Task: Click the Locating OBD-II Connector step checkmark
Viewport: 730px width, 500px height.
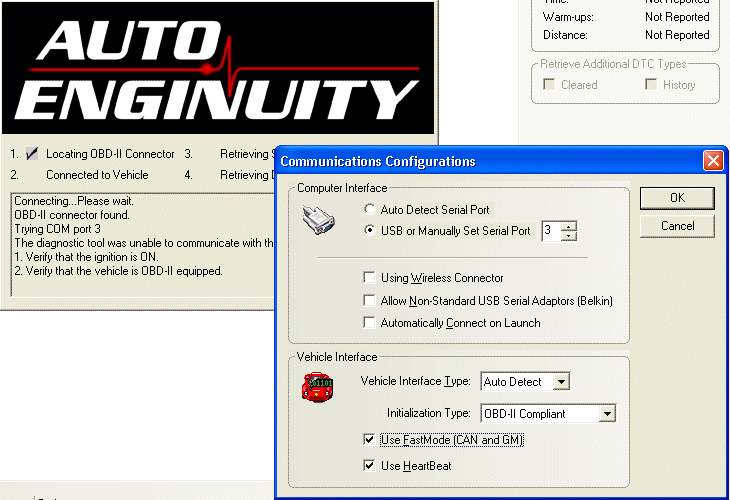Action: 32,154
